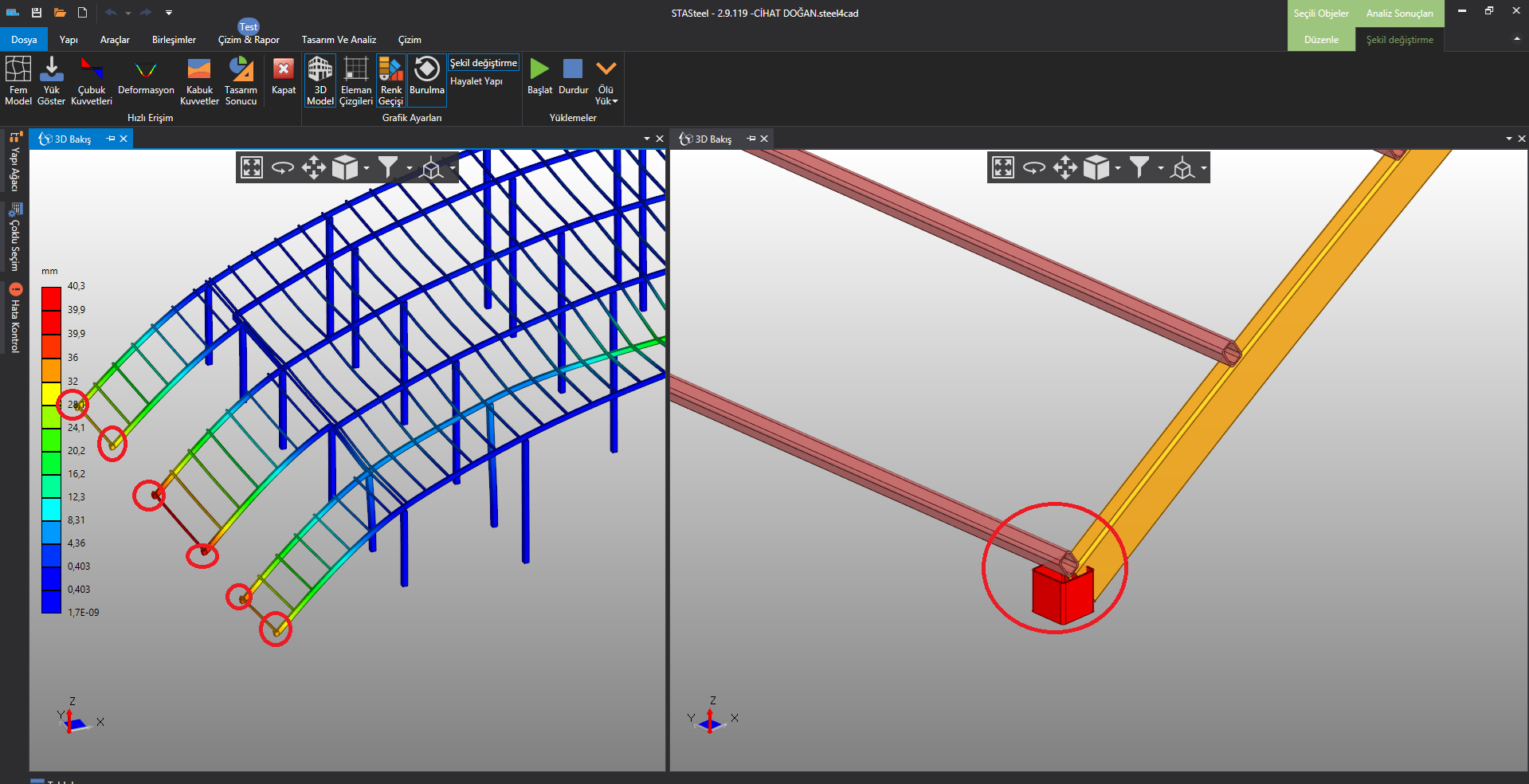Click the Düzenle contextual tab button
This screenshot has width=1529, height=784.
tap(1321, 40)
